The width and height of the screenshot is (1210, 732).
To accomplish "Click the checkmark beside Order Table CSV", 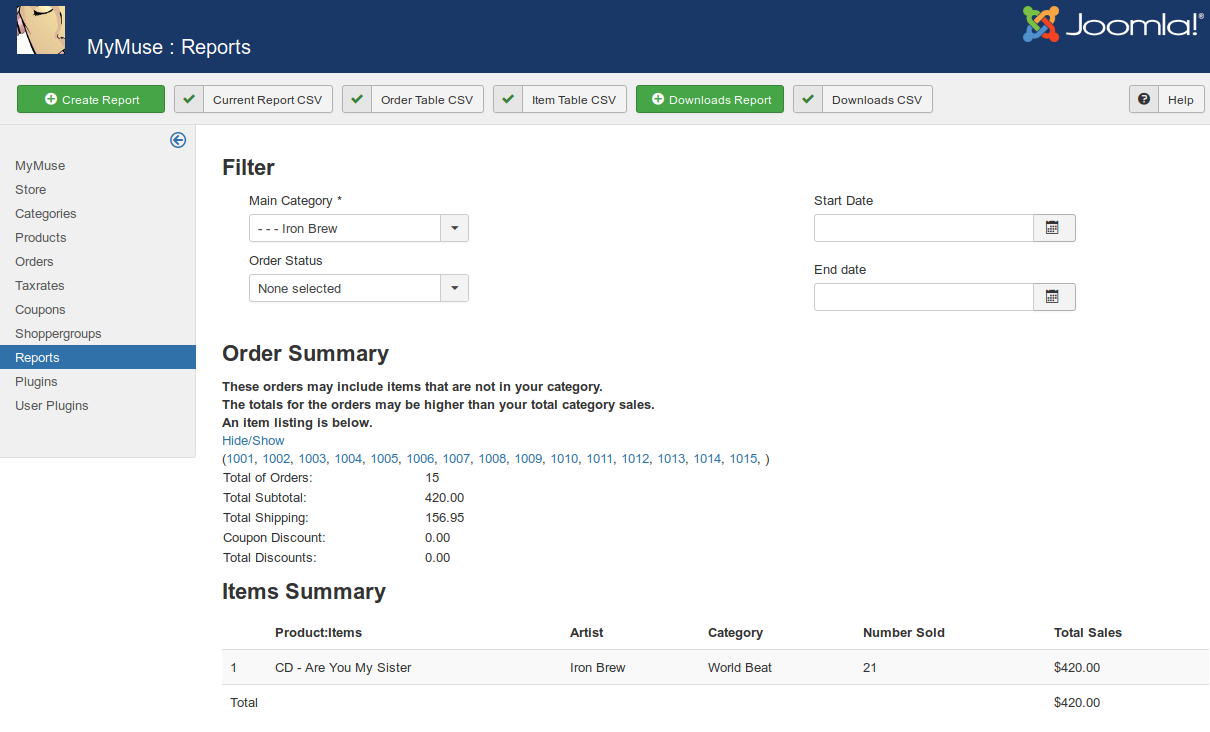I will point(357,99).
